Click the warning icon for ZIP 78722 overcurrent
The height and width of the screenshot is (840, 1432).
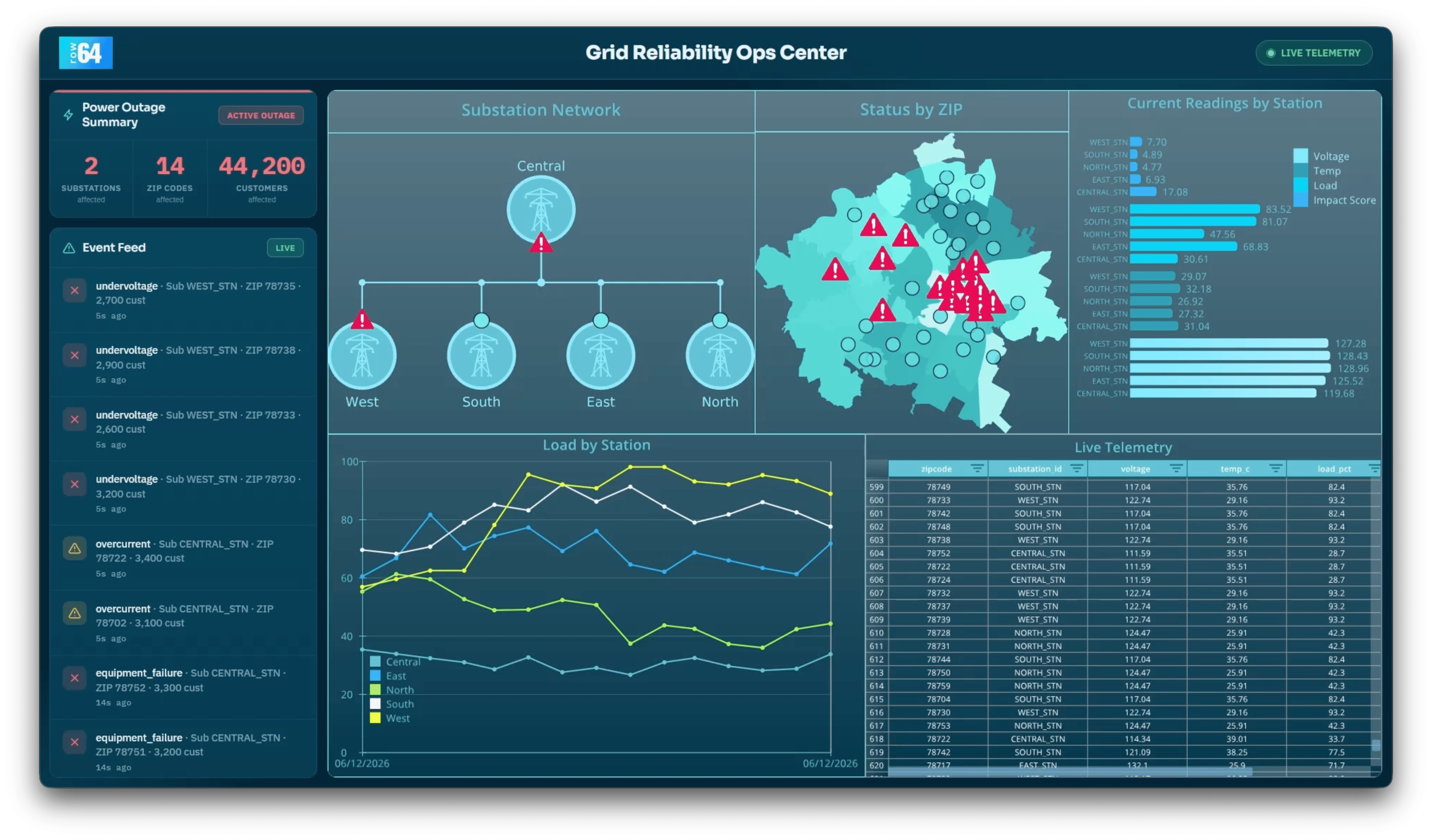click(x=74, y=549)
